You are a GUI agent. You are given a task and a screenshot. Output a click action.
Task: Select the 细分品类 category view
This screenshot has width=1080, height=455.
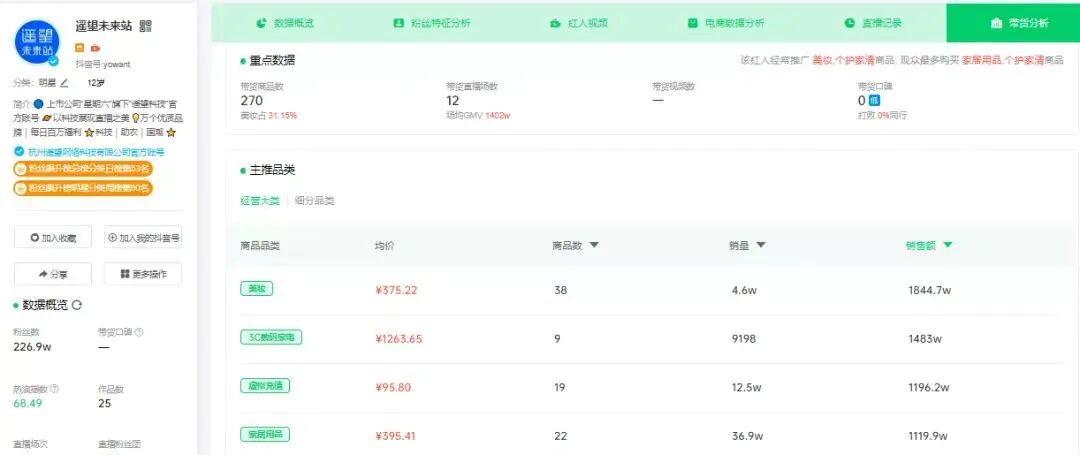pos(315,201)
